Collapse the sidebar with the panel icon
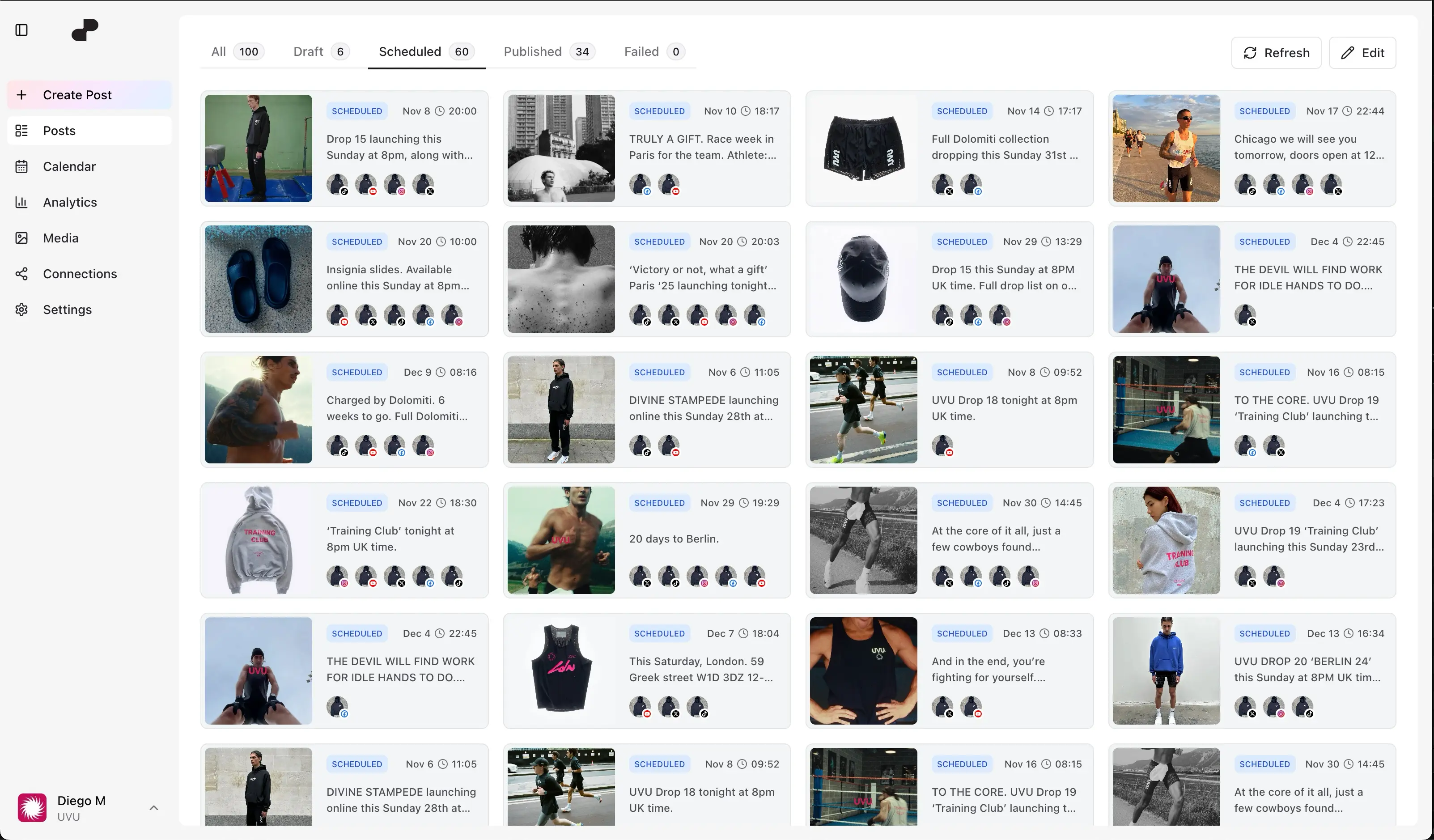The width and height of the screenshot is (1434, 840). 21,30
